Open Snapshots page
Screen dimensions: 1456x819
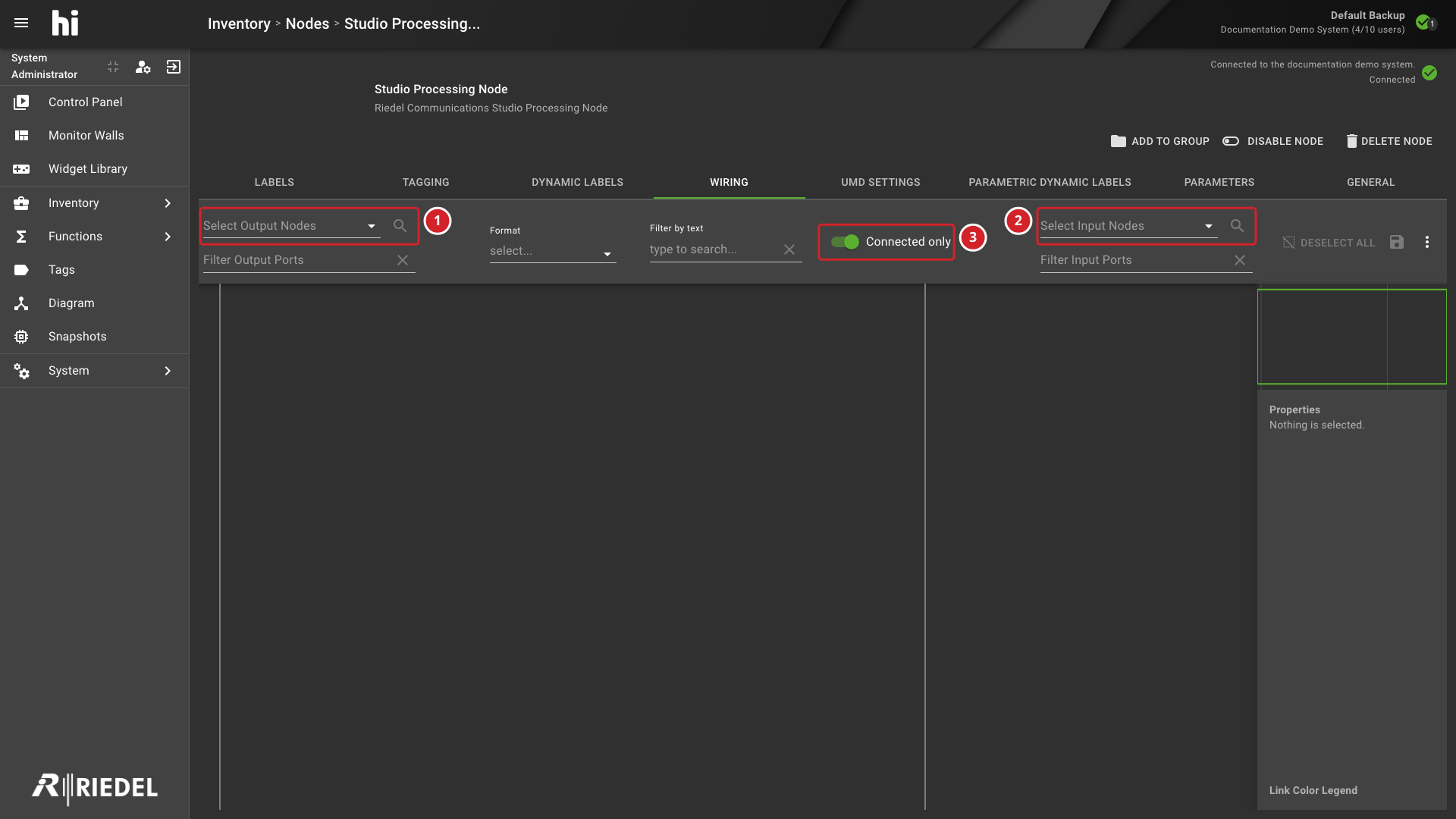[95, 336]
